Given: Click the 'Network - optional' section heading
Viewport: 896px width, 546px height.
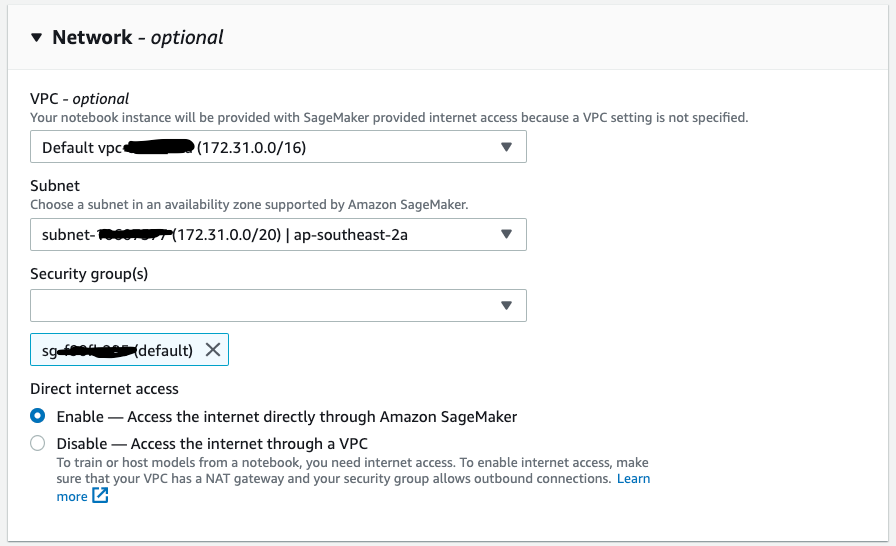Looking at the screenshot, I should click(x=138, y=38).
